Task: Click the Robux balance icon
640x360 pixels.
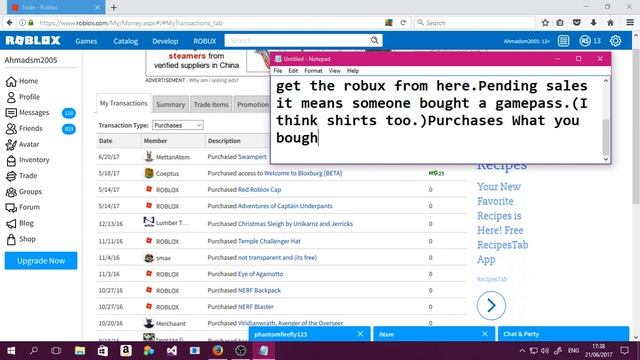Action: (584, 41)
